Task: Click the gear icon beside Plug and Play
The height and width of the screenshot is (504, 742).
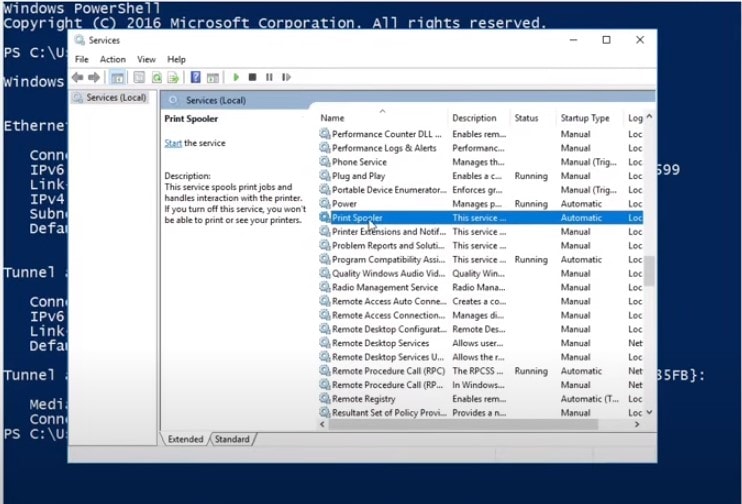Action: pyautogui.click(x=325, y=176)
